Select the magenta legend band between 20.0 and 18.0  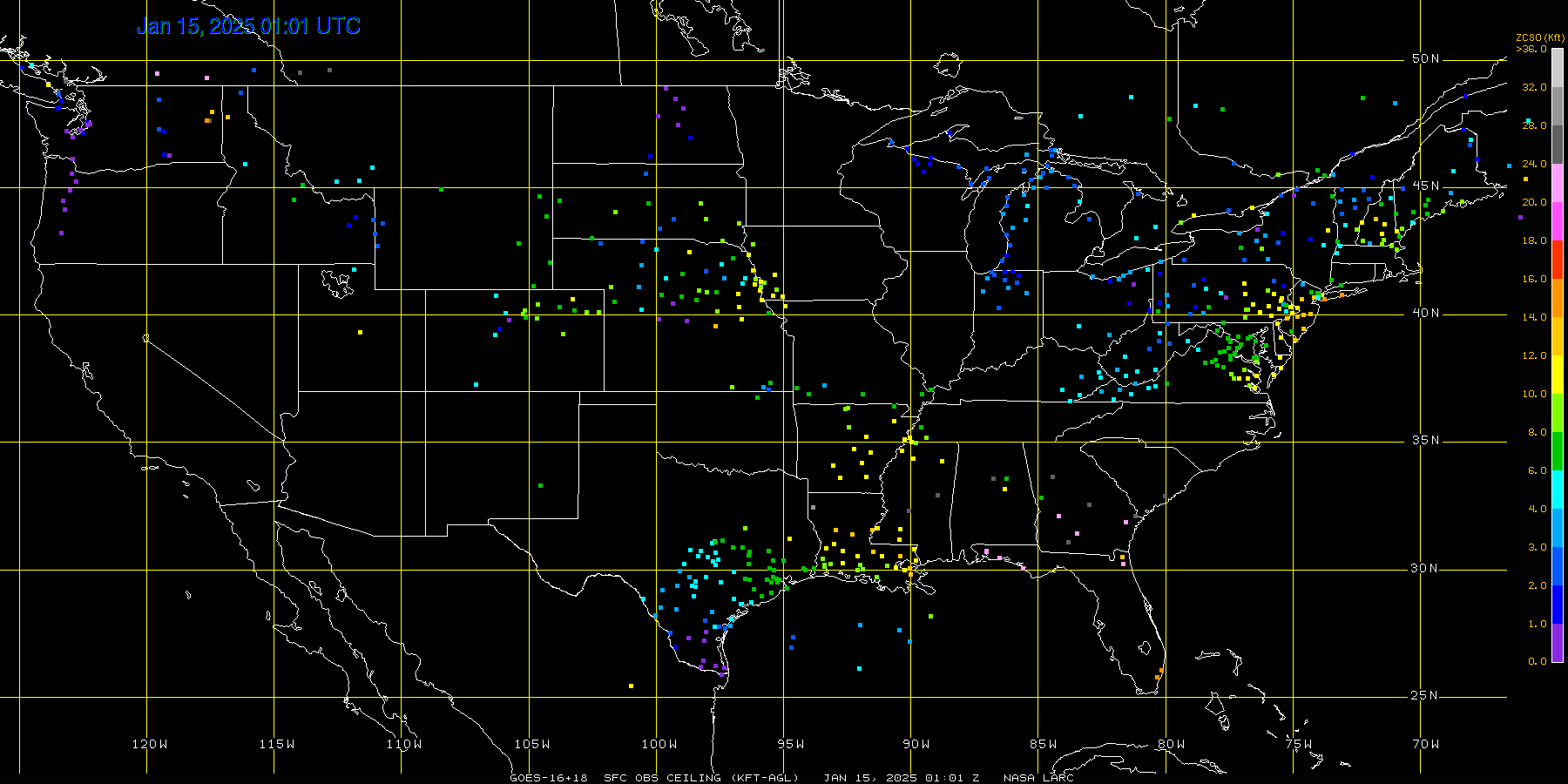(x=1558, y=221)
